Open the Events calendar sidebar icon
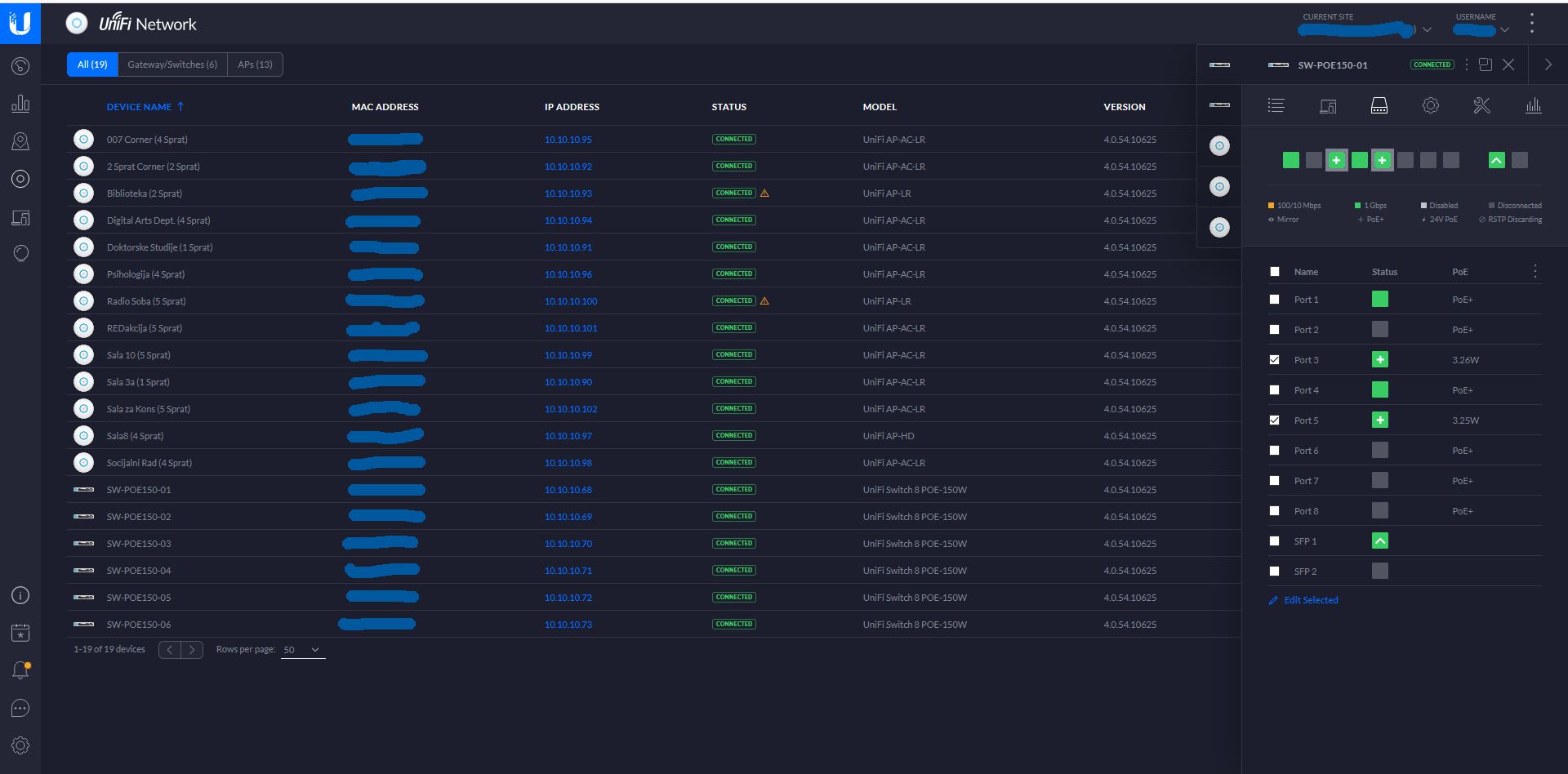The image size is (1568, 774). 20,633
